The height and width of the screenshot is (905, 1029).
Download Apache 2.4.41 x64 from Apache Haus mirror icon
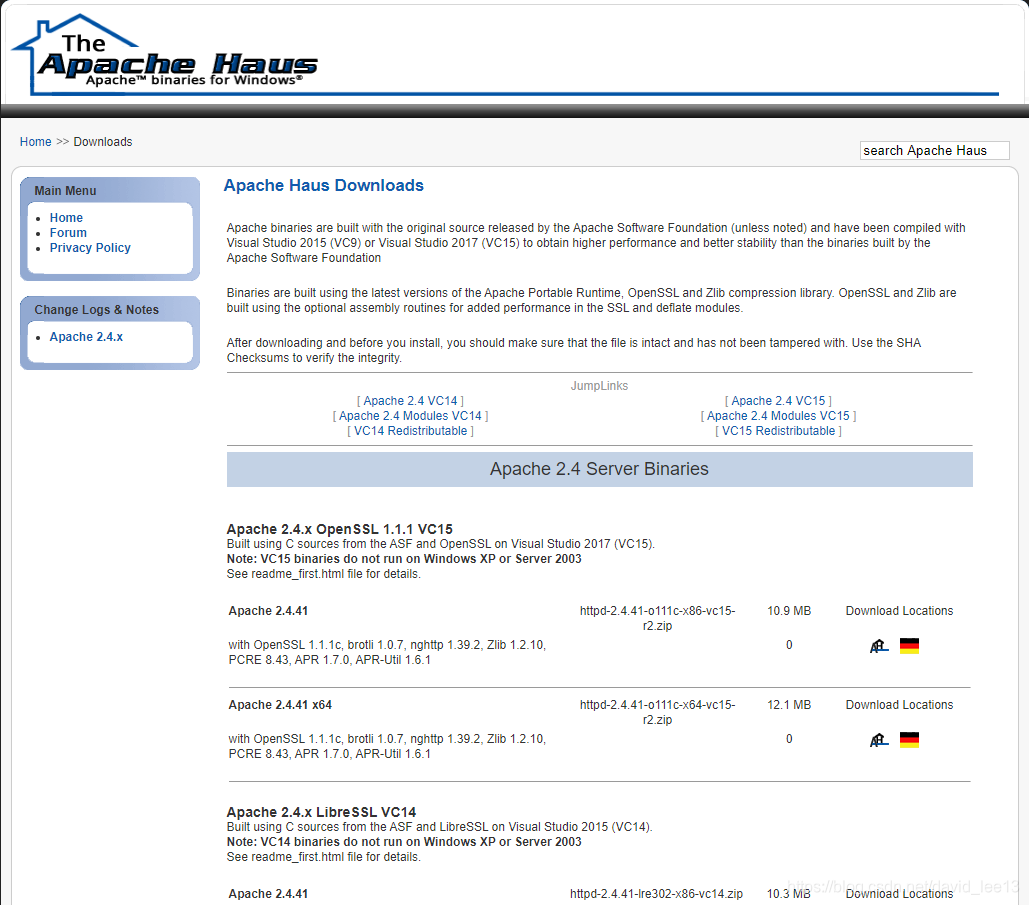click(x=879, y=740)
